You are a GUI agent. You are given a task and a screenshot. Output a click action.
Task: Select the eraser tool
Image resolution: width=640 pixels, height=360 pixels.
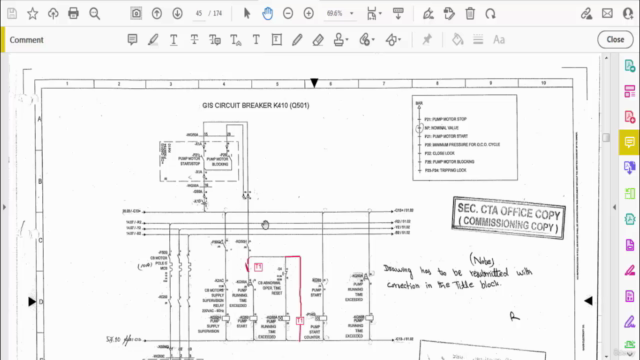pyautogui.click(x=318, y=40)
